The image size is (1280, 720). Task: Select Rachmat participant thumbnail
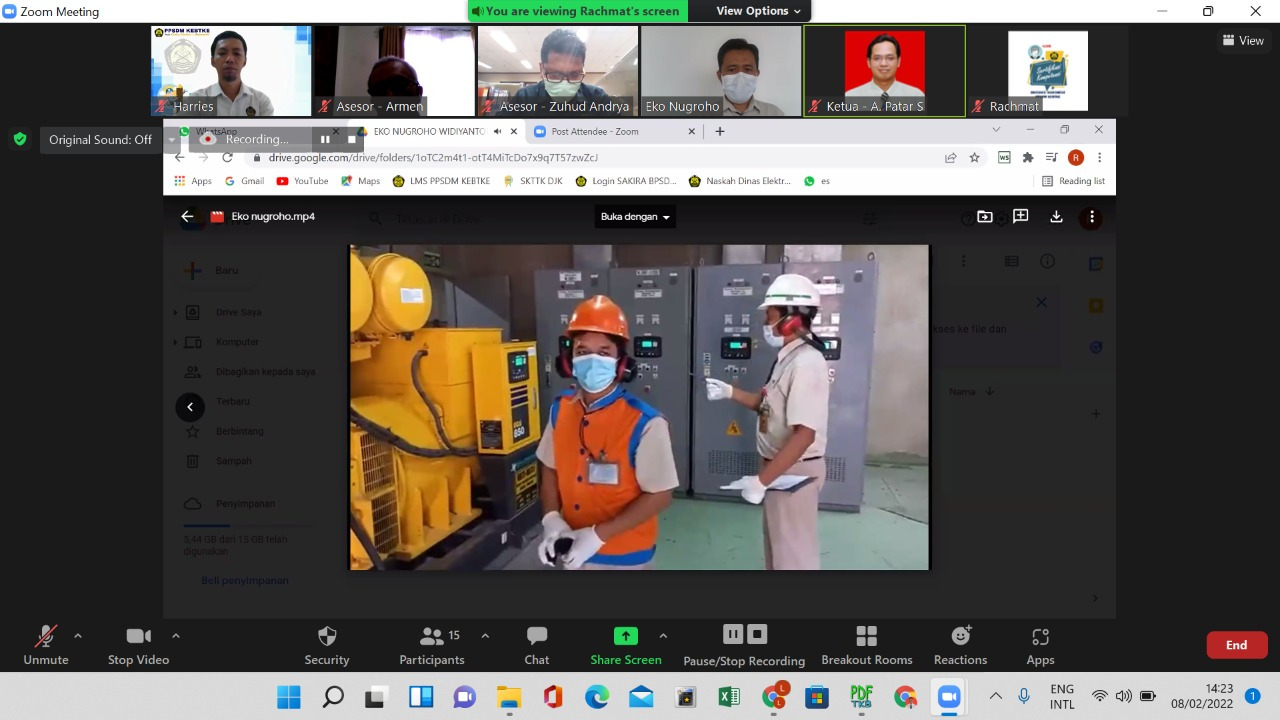(1048, 71)
